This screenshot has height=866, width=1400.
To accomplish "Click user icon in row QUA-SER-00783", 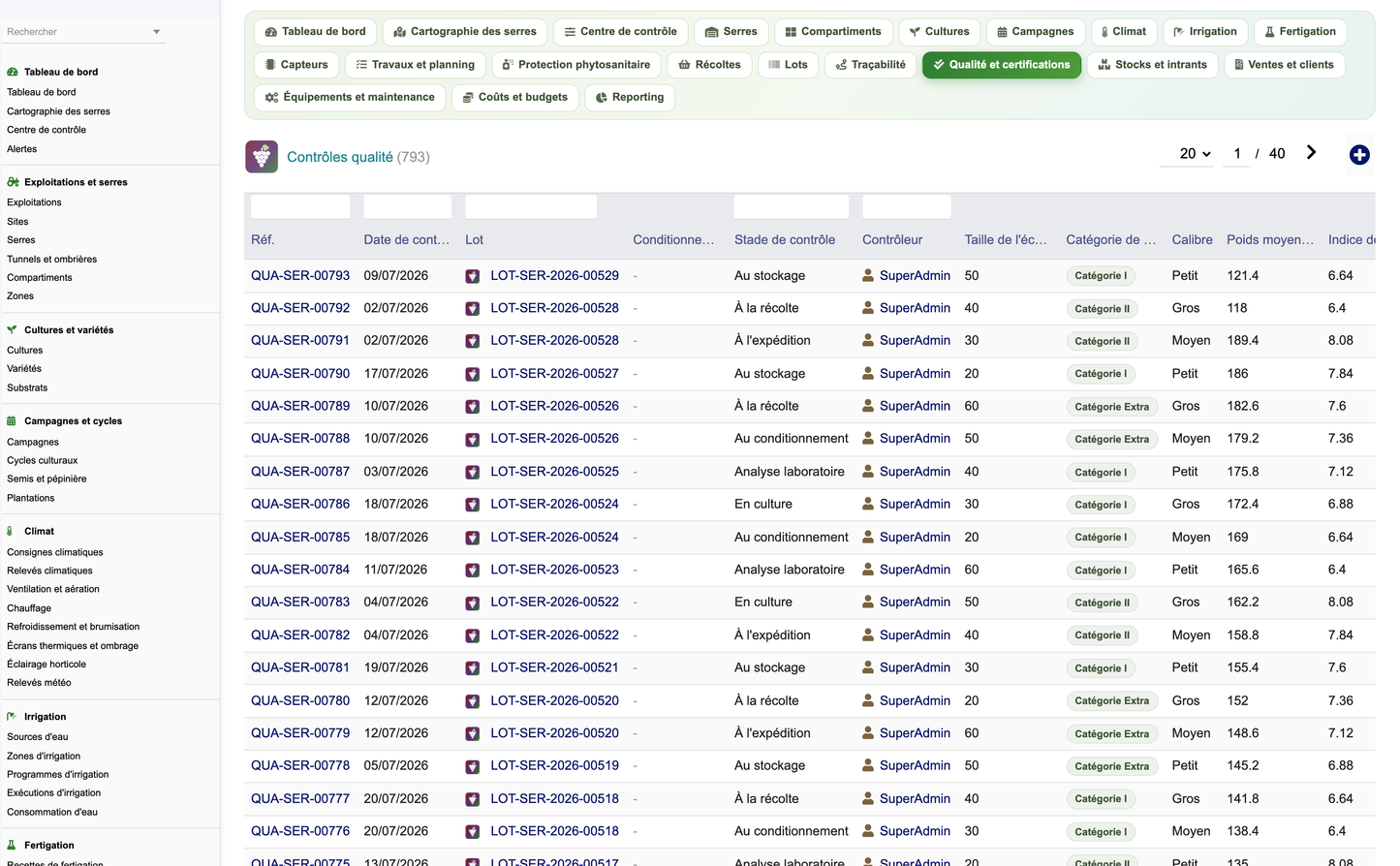I will point(868,602).
